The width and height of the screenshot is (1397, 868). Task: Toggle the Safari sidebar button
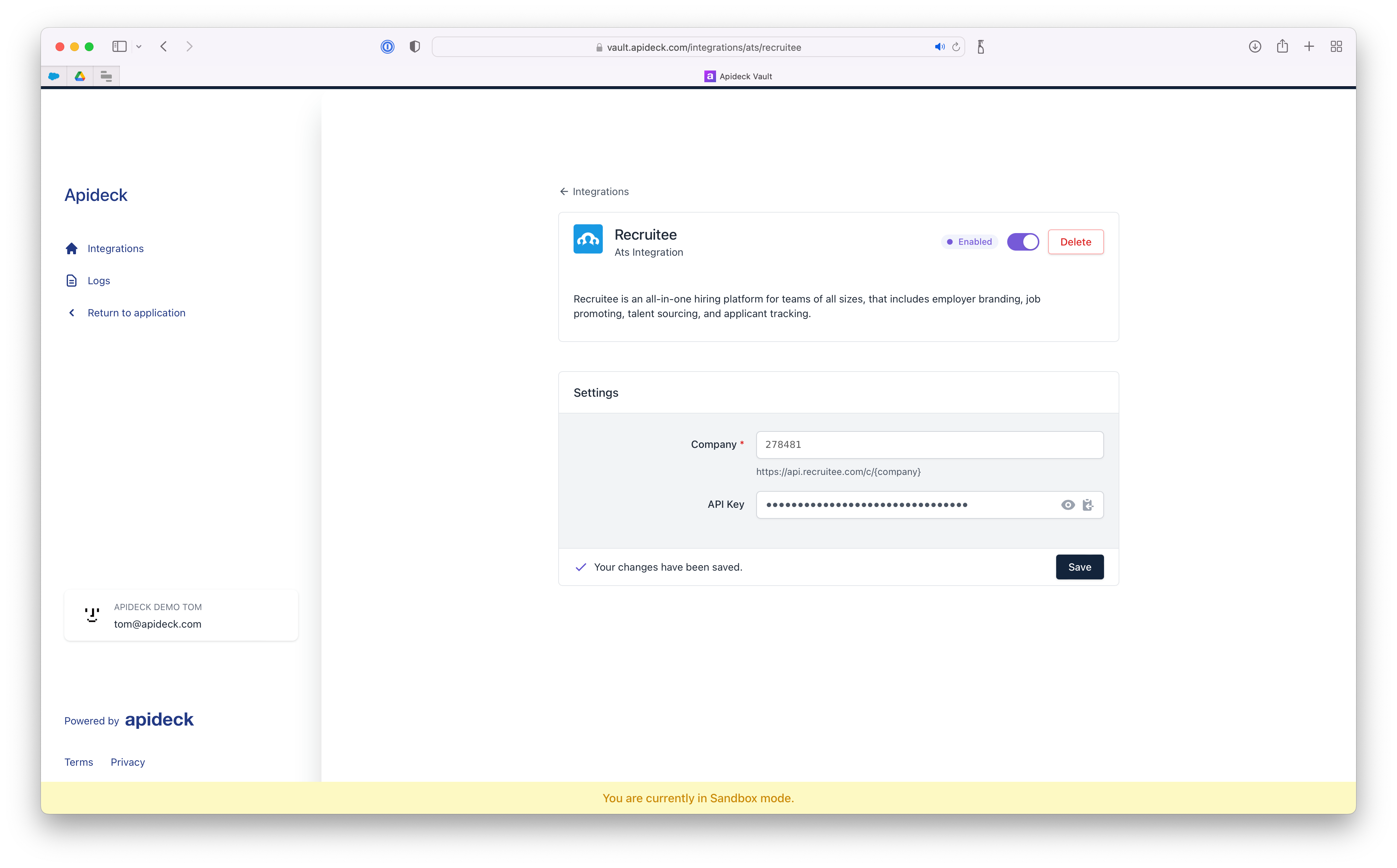point(119,46)
